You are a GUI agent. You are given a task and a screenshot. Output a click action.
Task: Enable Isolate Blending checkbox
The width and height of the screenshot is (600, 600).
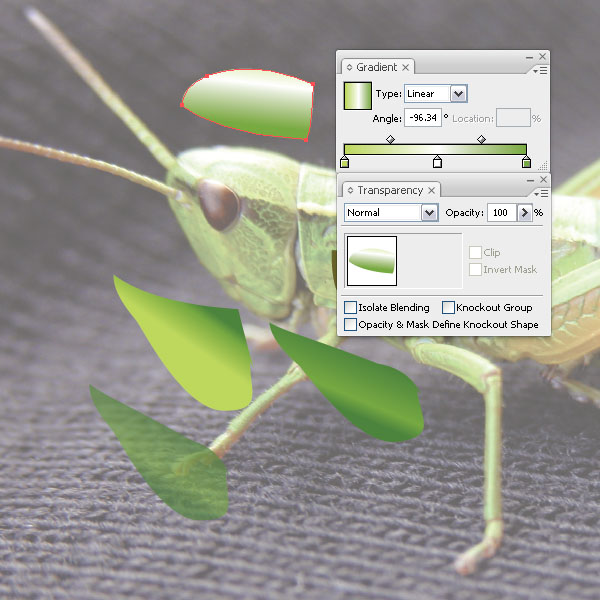[x=351, y=307]
